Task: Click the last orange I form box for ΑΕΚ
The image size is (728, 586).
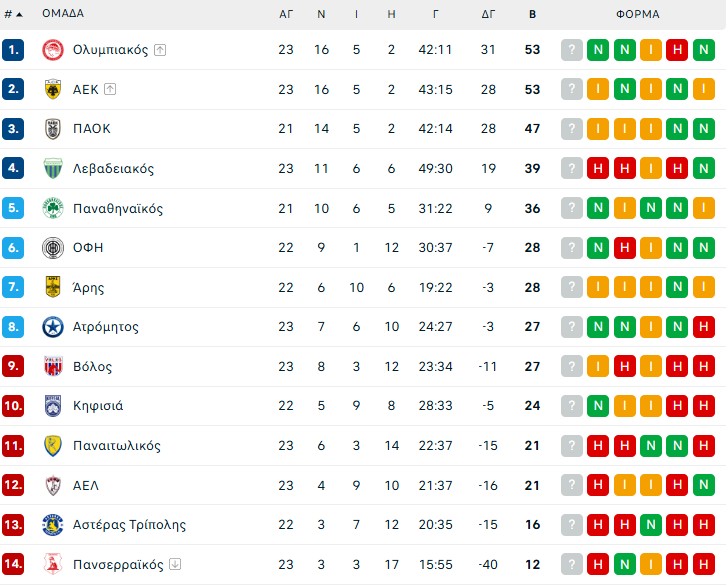Action: click(702, 89)
